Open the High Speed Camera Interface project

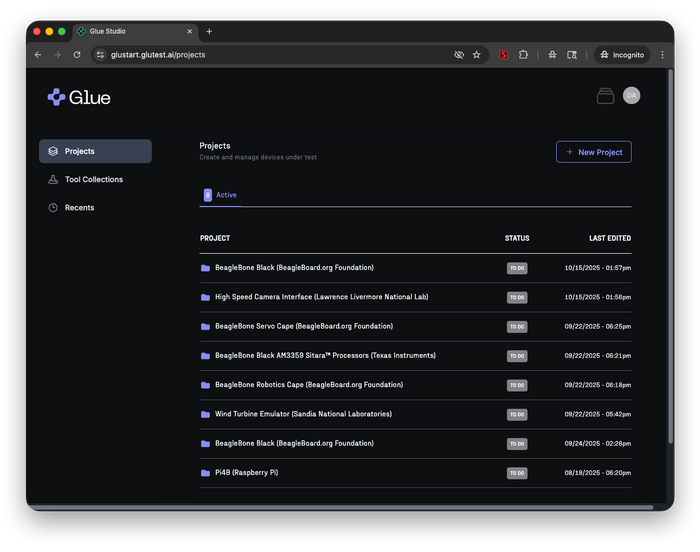coord(321,297)
